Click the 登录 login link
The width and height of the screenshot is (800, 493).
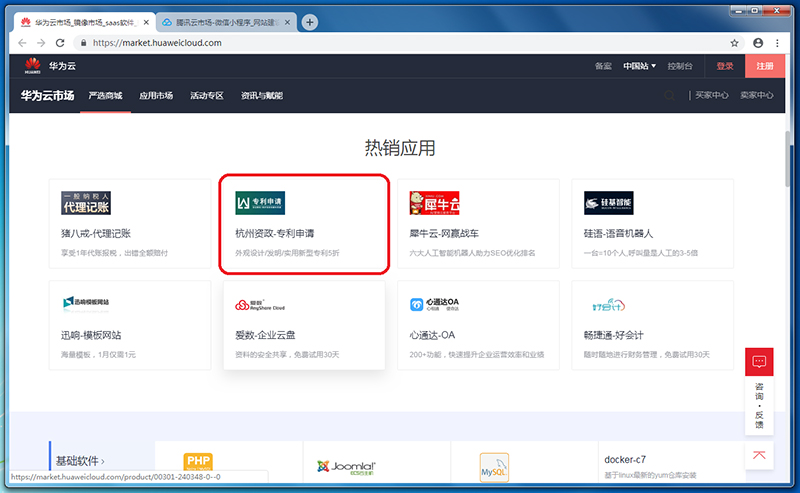click(x=724, y=66)
